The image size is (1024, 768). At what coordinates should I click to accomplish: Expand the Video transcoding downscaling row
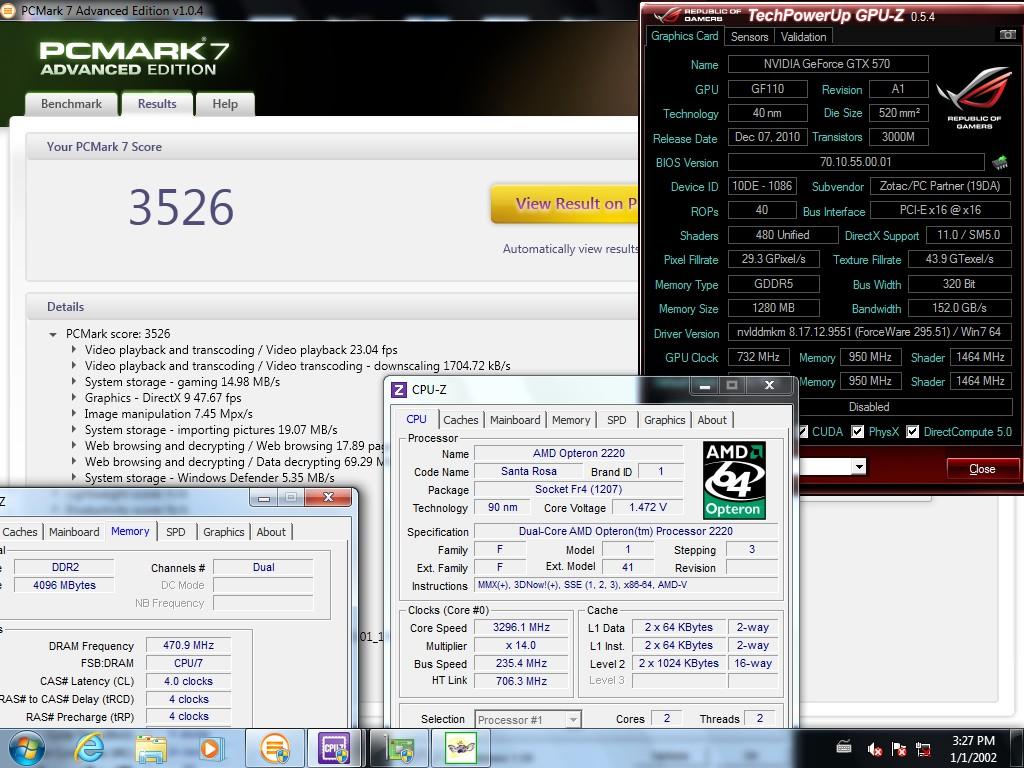pyautogui.click(x=74, y=366)
